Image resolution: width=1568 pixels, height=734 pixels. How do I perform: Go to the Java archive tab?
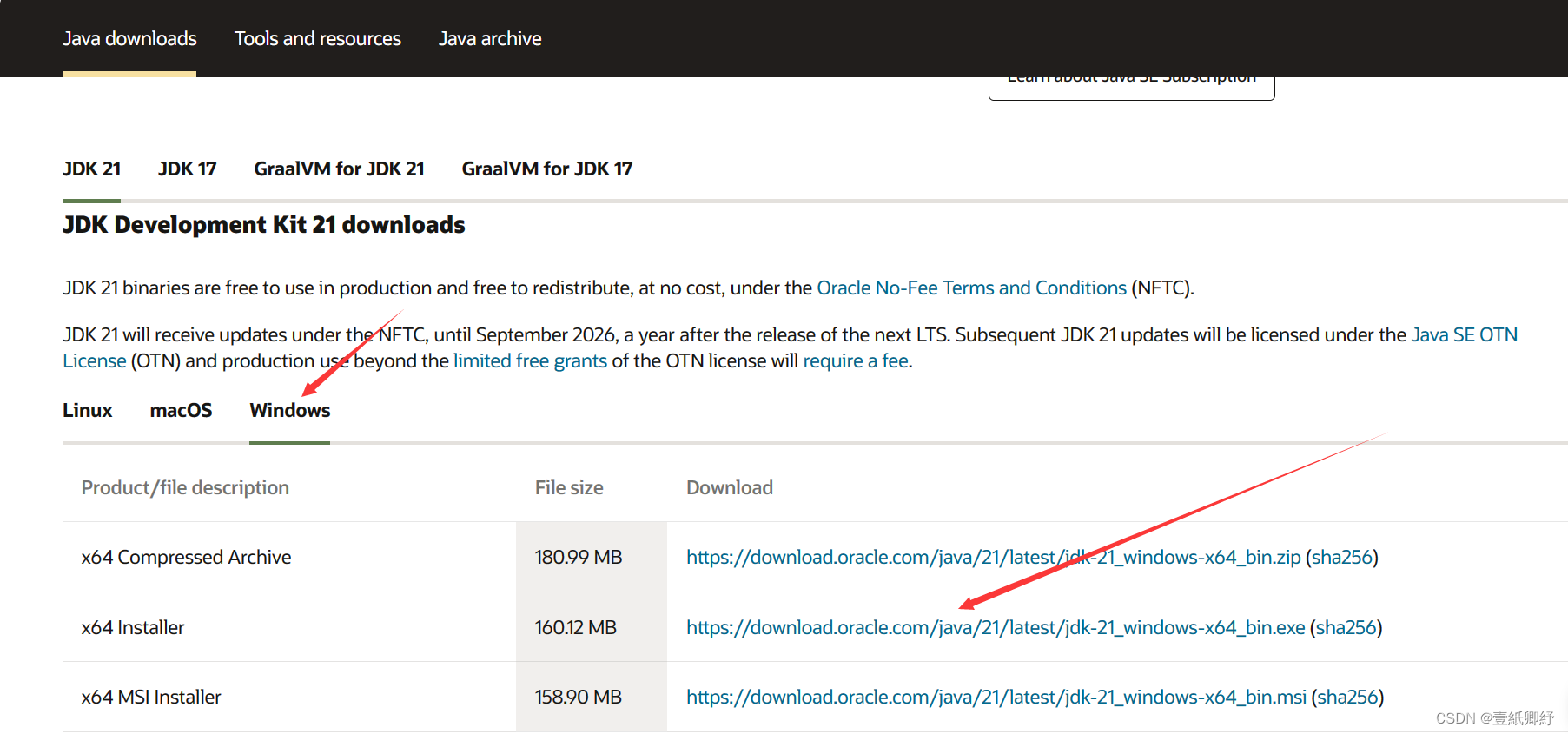[x=490, y=38]
